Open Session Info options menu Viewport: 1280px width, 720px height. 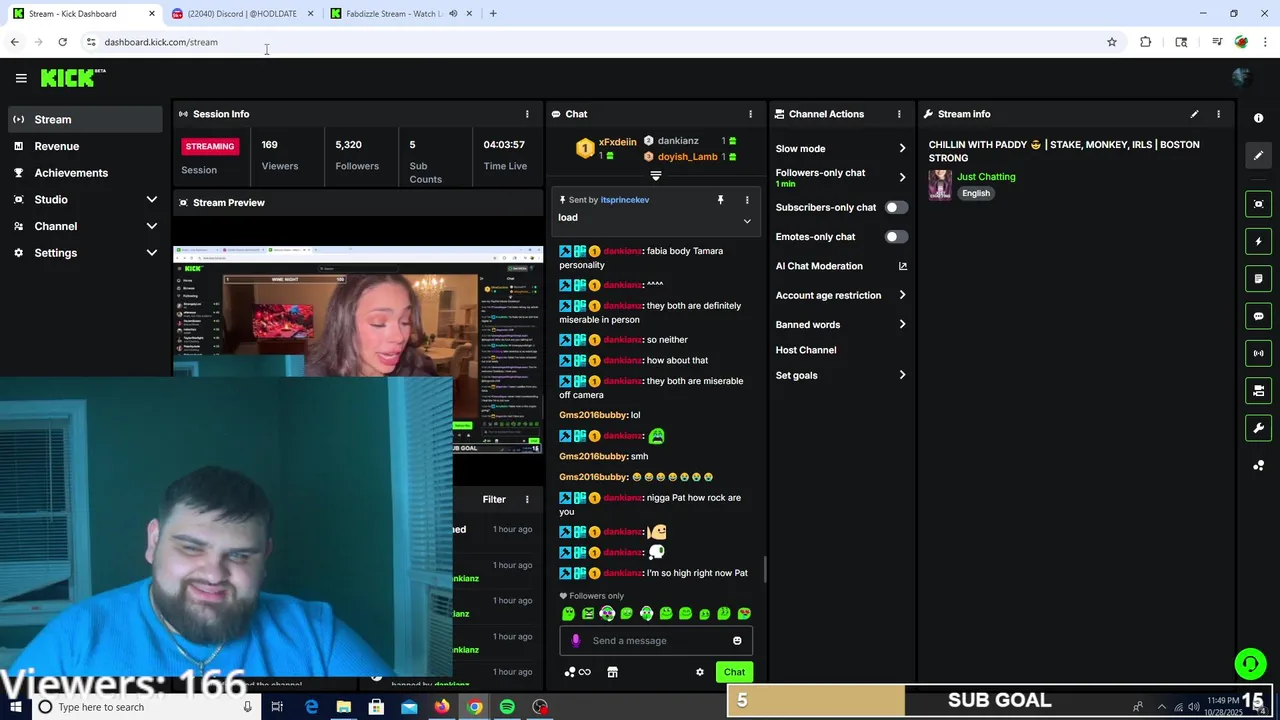527,114
